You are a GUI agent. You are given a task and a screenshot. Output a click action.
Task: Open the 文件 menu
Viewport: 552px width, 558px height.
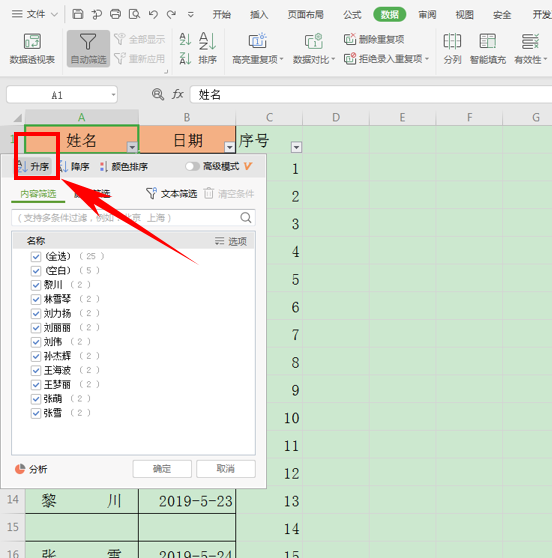click(x=34, y=14)
